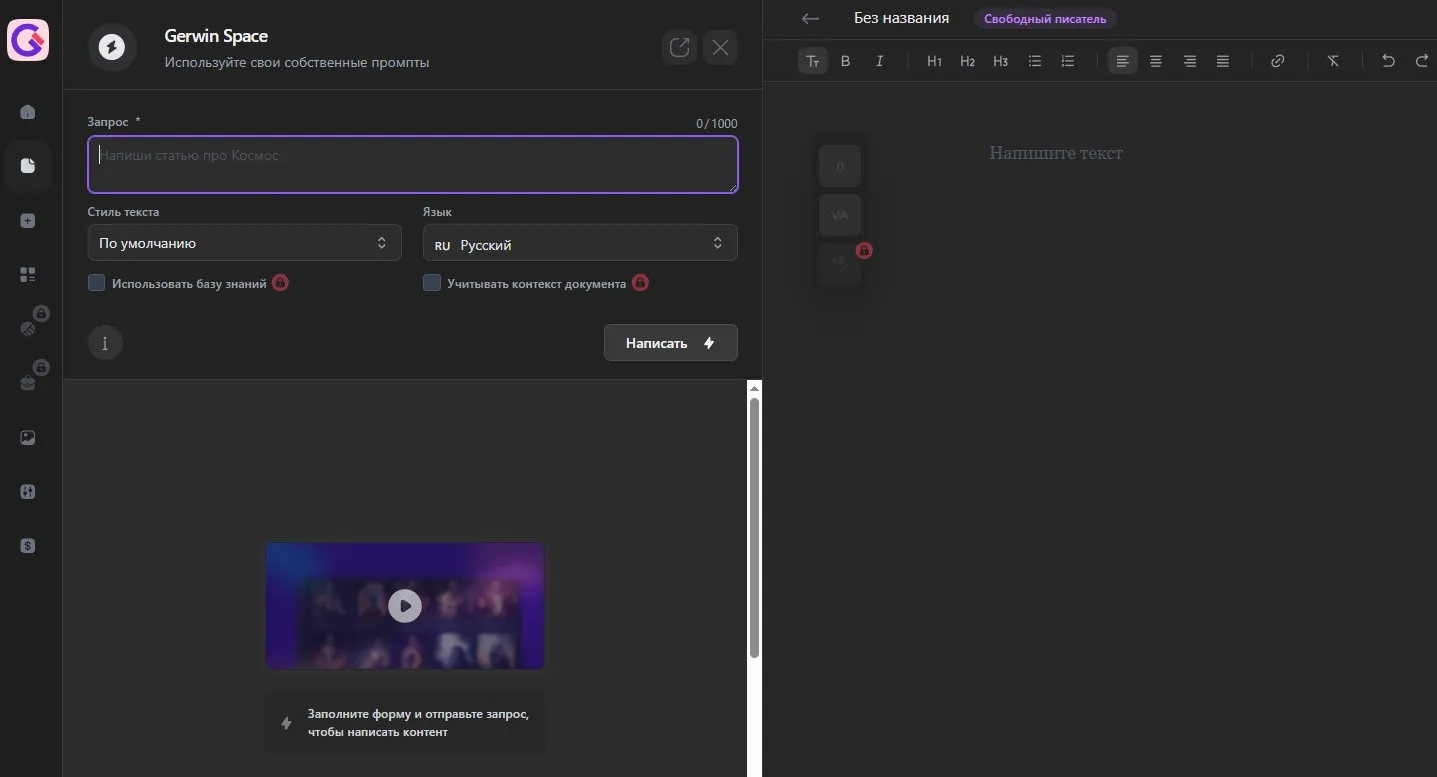The image size is (1437, 777).
Task: Redo the last action
Action: (1422, 61)
